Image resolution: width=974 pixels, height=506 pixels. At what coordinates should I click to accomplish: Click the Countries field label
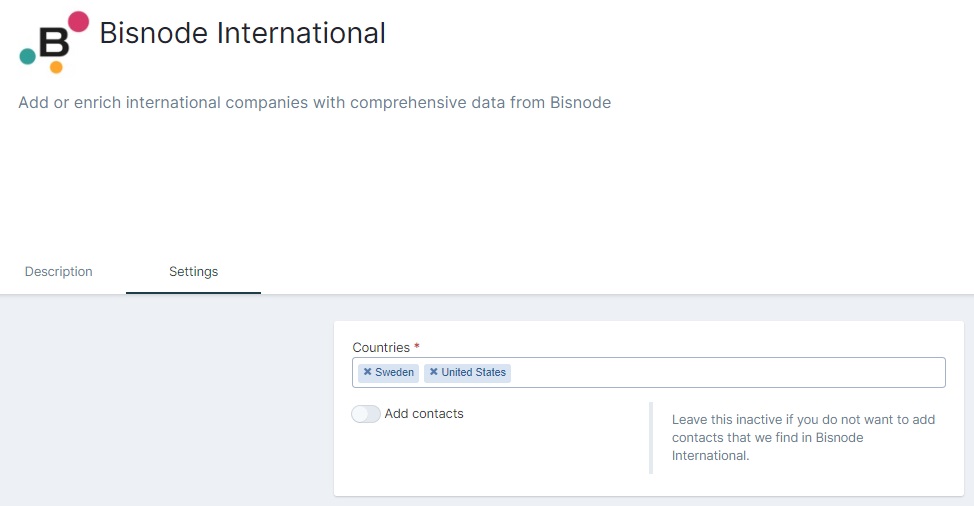tap(381, 348)
